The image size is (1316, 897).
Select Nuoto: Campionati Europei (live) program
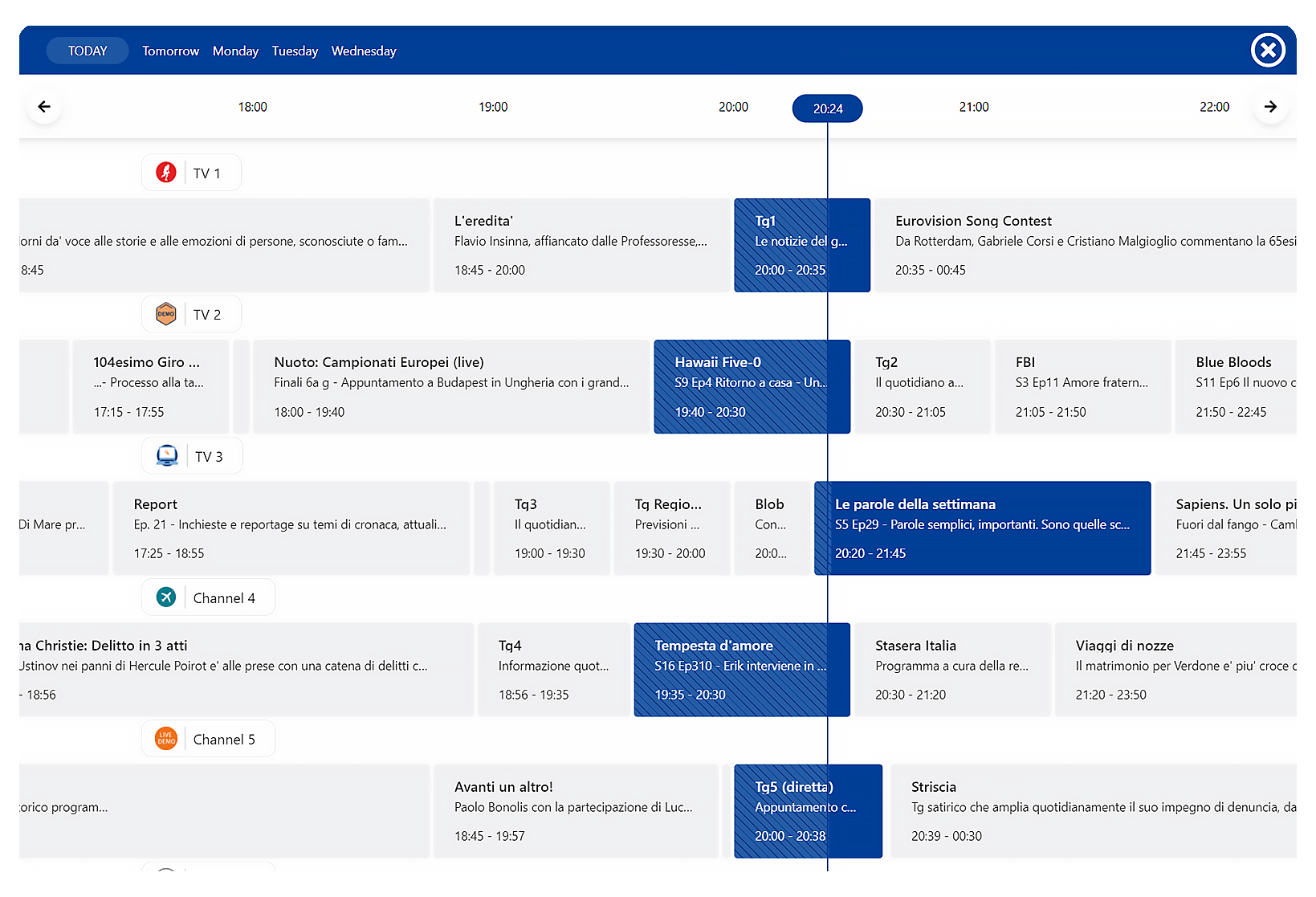tap(451, 387)
